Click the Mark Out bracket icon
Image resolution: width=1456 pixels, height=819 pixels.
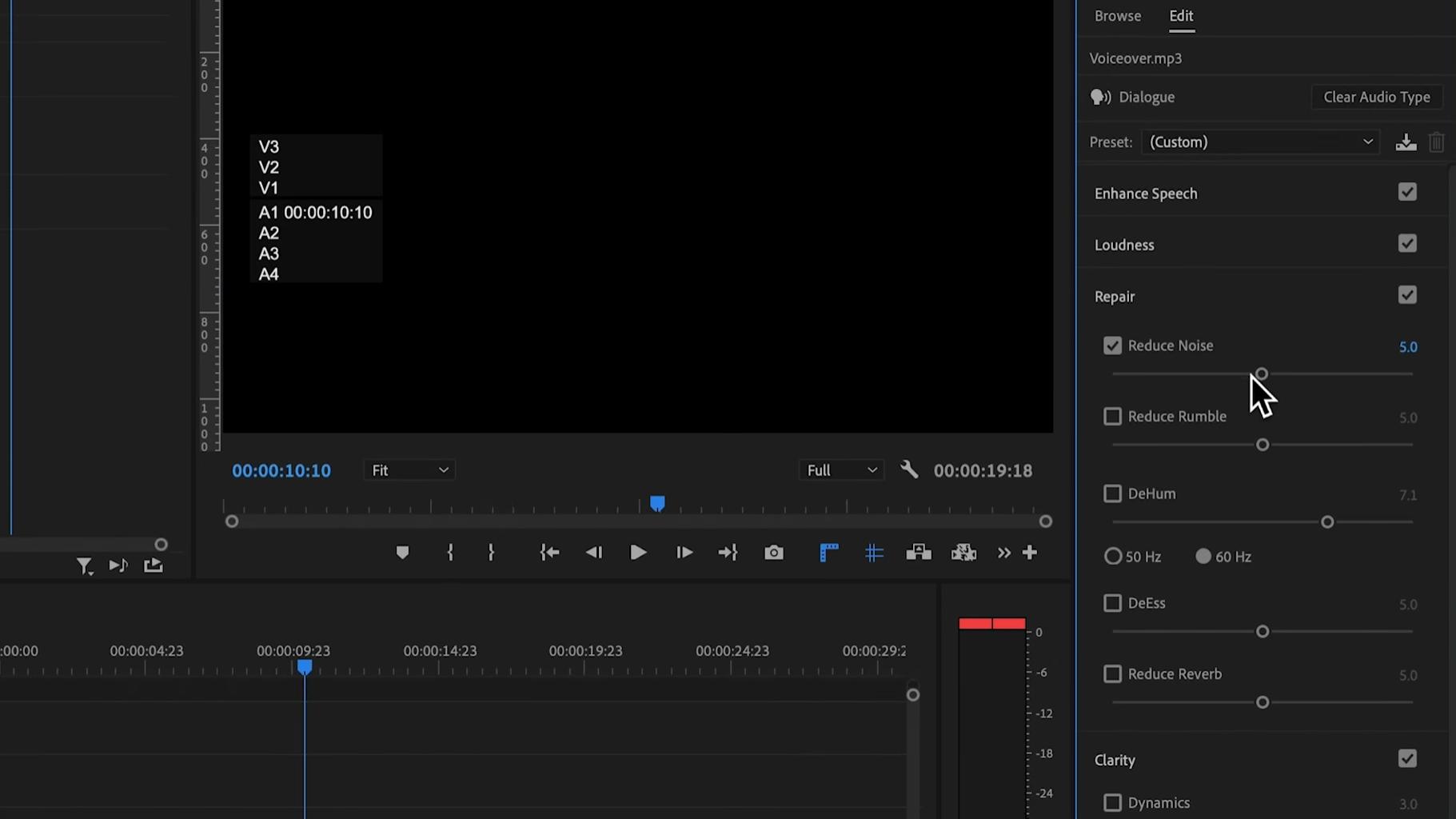(491, 553)
